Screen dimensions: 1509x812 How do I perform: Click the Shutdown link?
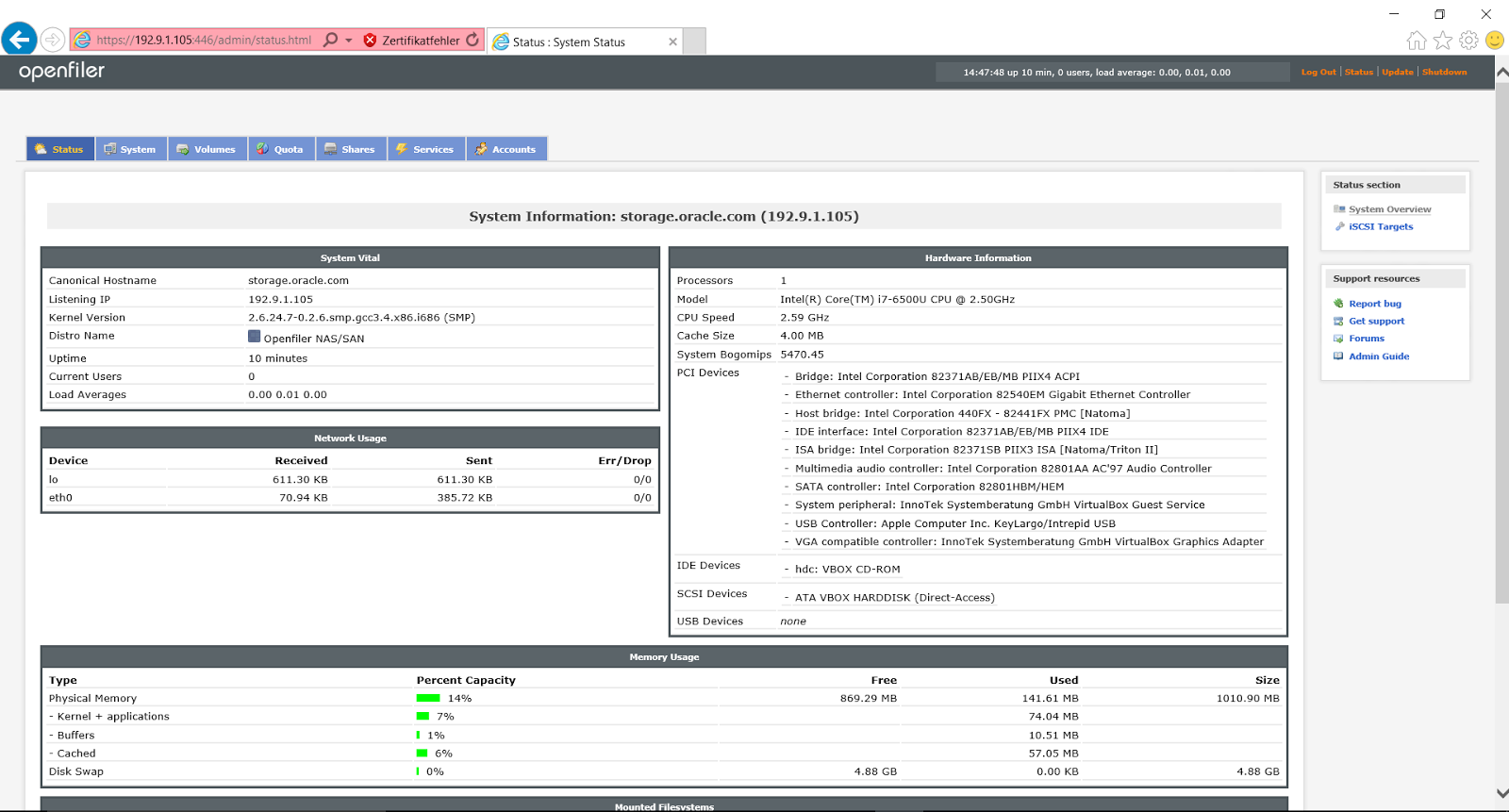pyautogui.click(x=1445, y=72)
